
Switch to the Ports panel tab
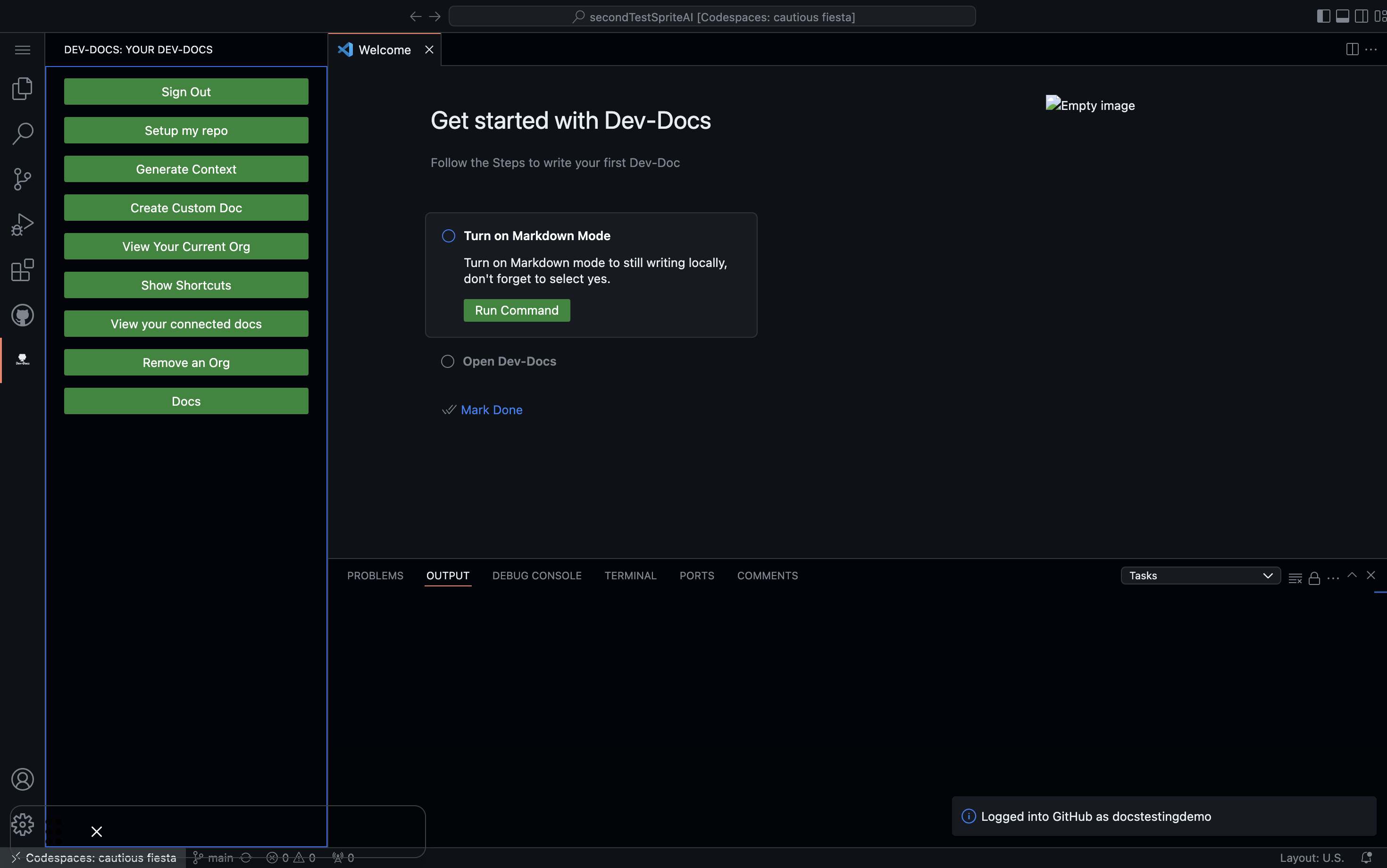[696, 575]
